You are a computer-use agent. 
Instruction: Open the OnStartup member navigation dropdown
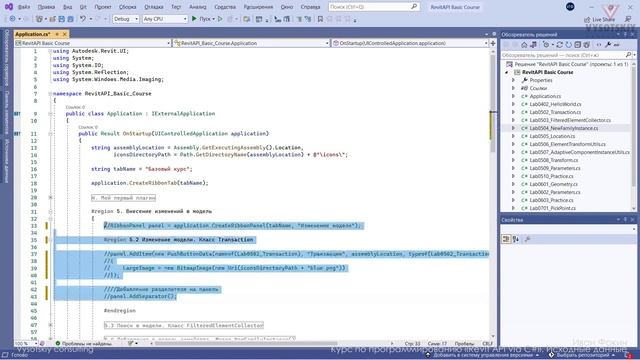tap(410, 43)
